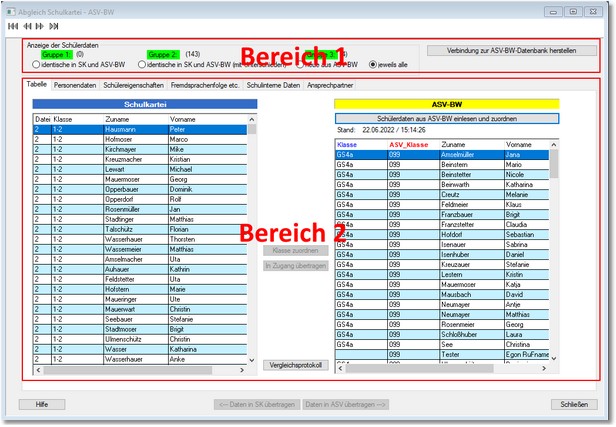The height and width of the screenshot is (427, 616).
Task: Select Franzstetter Claudia row
Action: coord(442,225)
